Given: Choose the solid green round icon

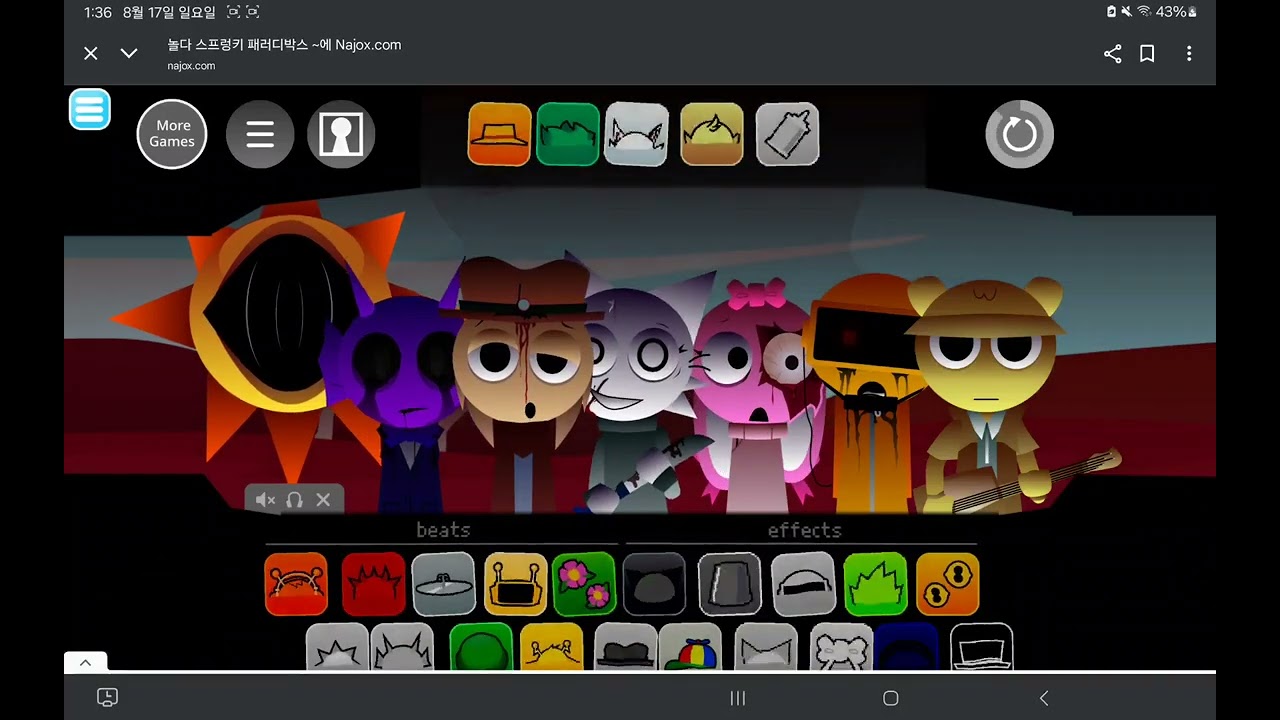Looking at the screenshot, I should [481, 646].
